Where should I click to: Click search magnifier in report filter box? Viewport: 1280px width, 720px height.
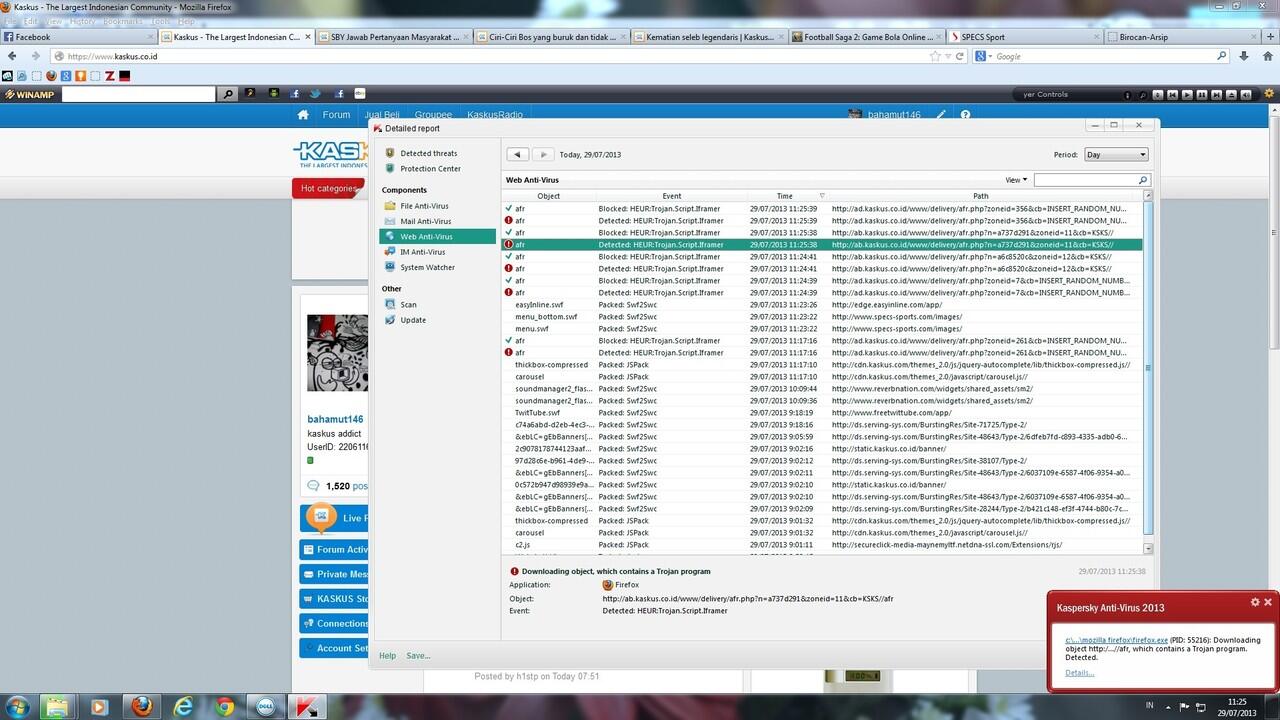pos(1143,180)
